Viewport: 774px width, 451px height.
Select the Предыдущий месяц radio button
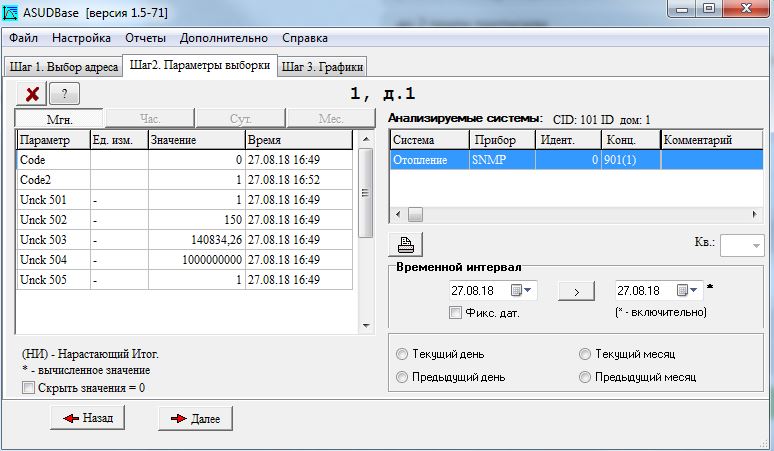pyautogui.click(x=585, y=378)
